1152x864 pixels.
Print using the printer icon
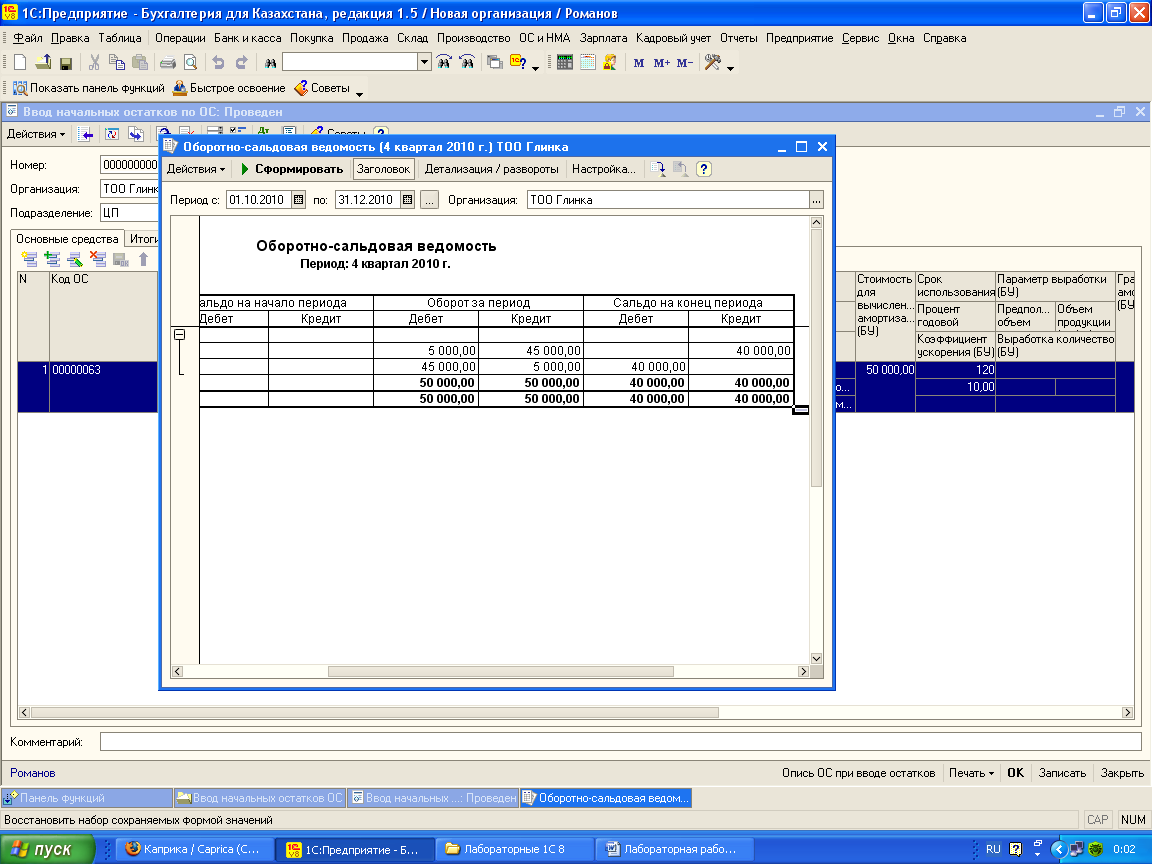[x=168, y=62]
